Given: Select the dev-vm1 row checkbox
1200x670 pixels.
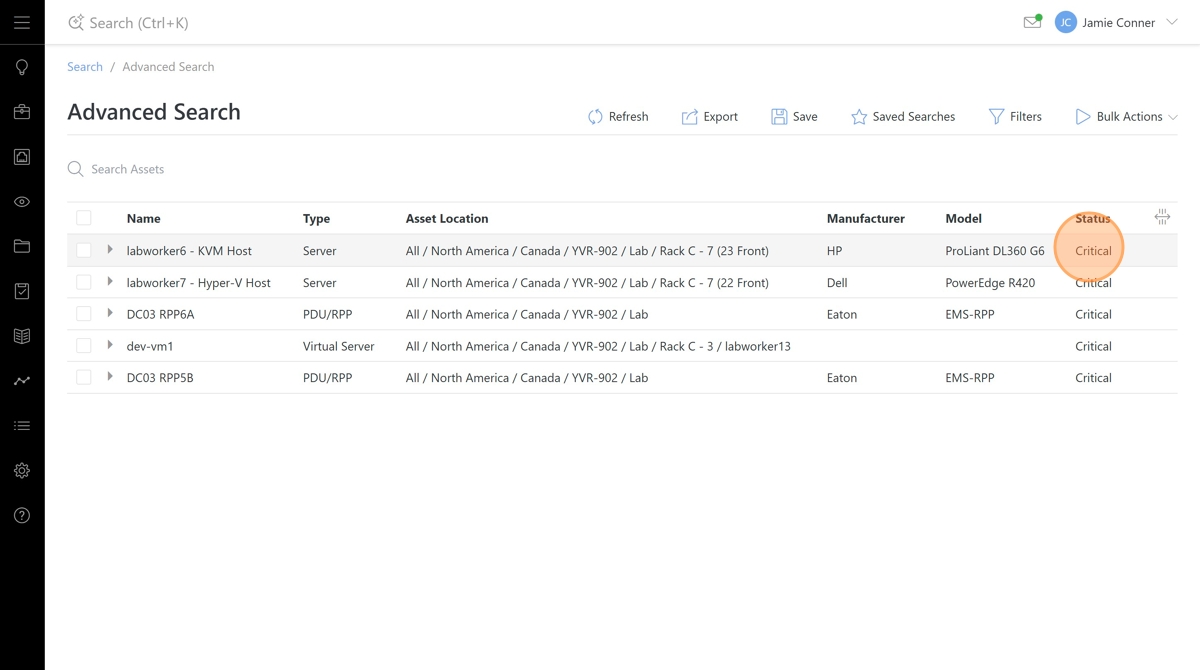Looking at the screenshot, I should coord(84,346).
